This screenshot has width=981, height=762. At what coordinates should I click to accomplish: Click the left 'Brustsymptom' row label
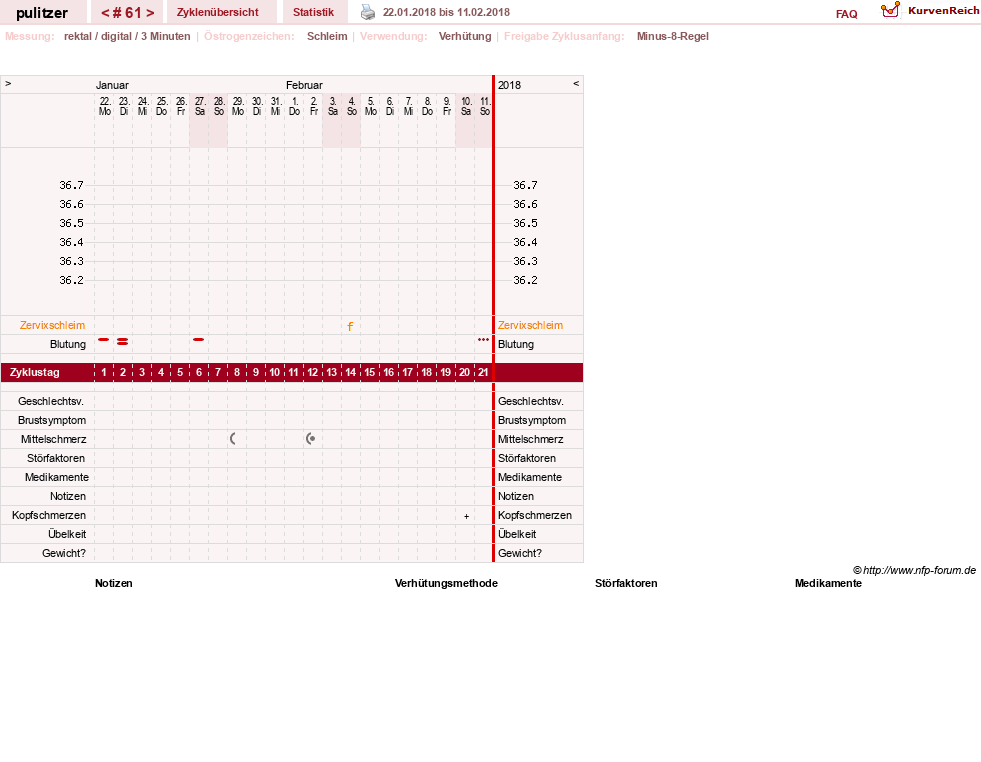pyautogui.click(x=52, y=420)
